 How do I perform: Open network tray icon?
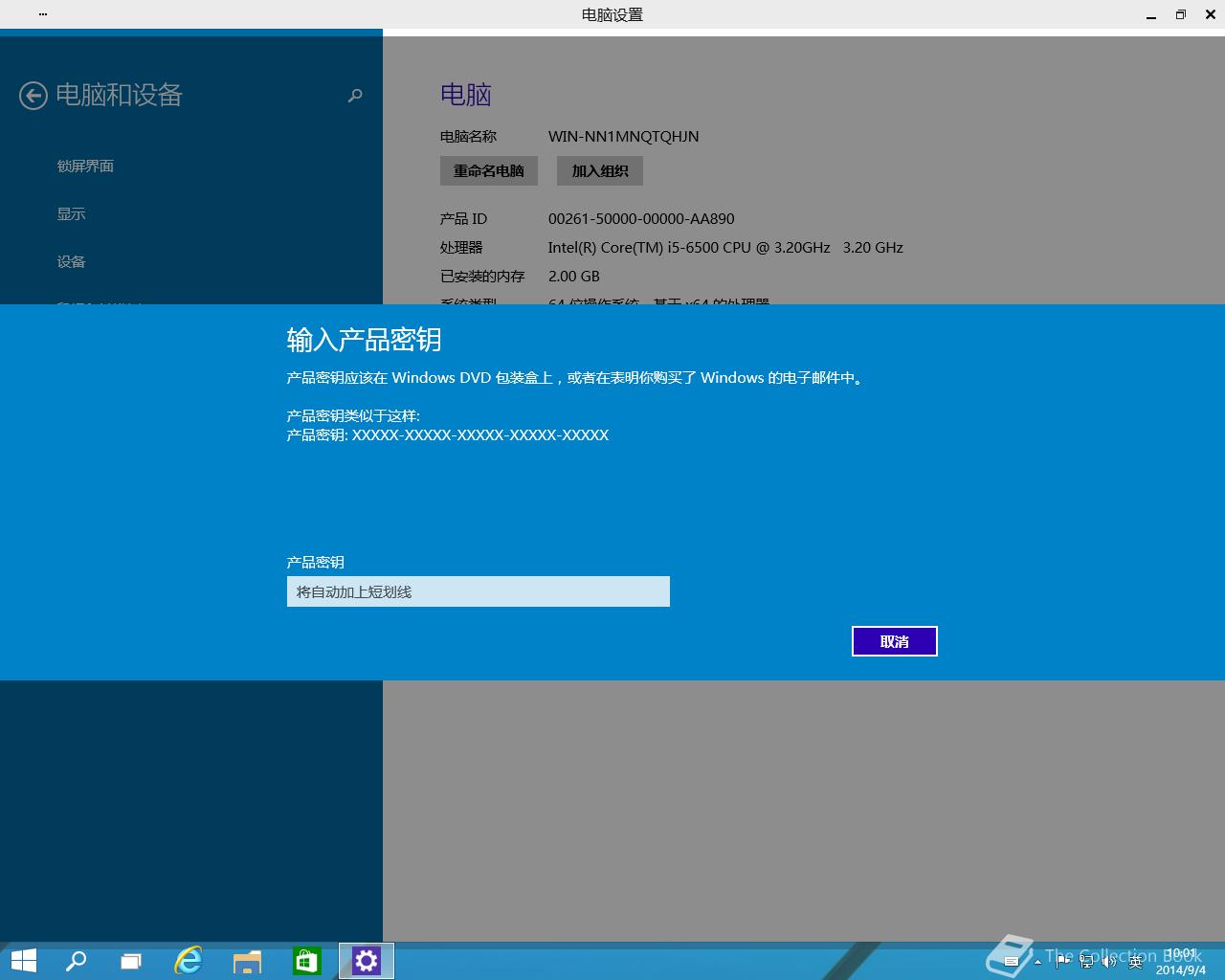tap(1086, 962)
